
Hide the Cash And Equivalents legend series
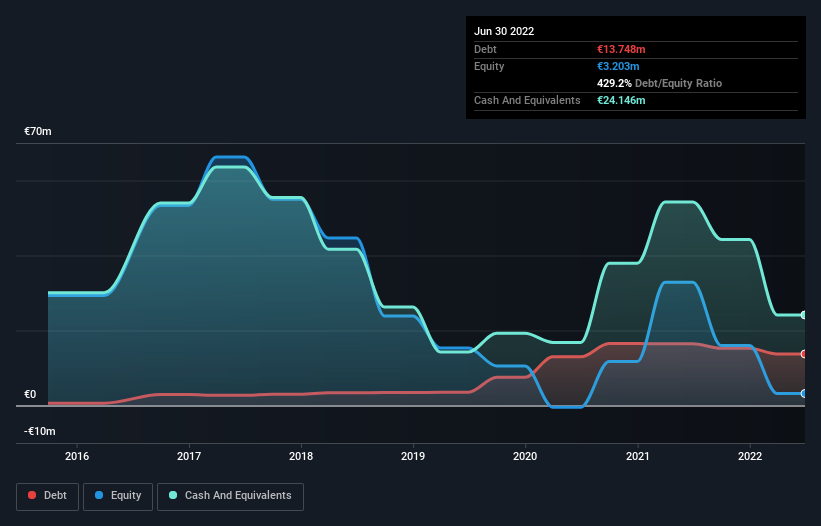(x=230, y=495)
